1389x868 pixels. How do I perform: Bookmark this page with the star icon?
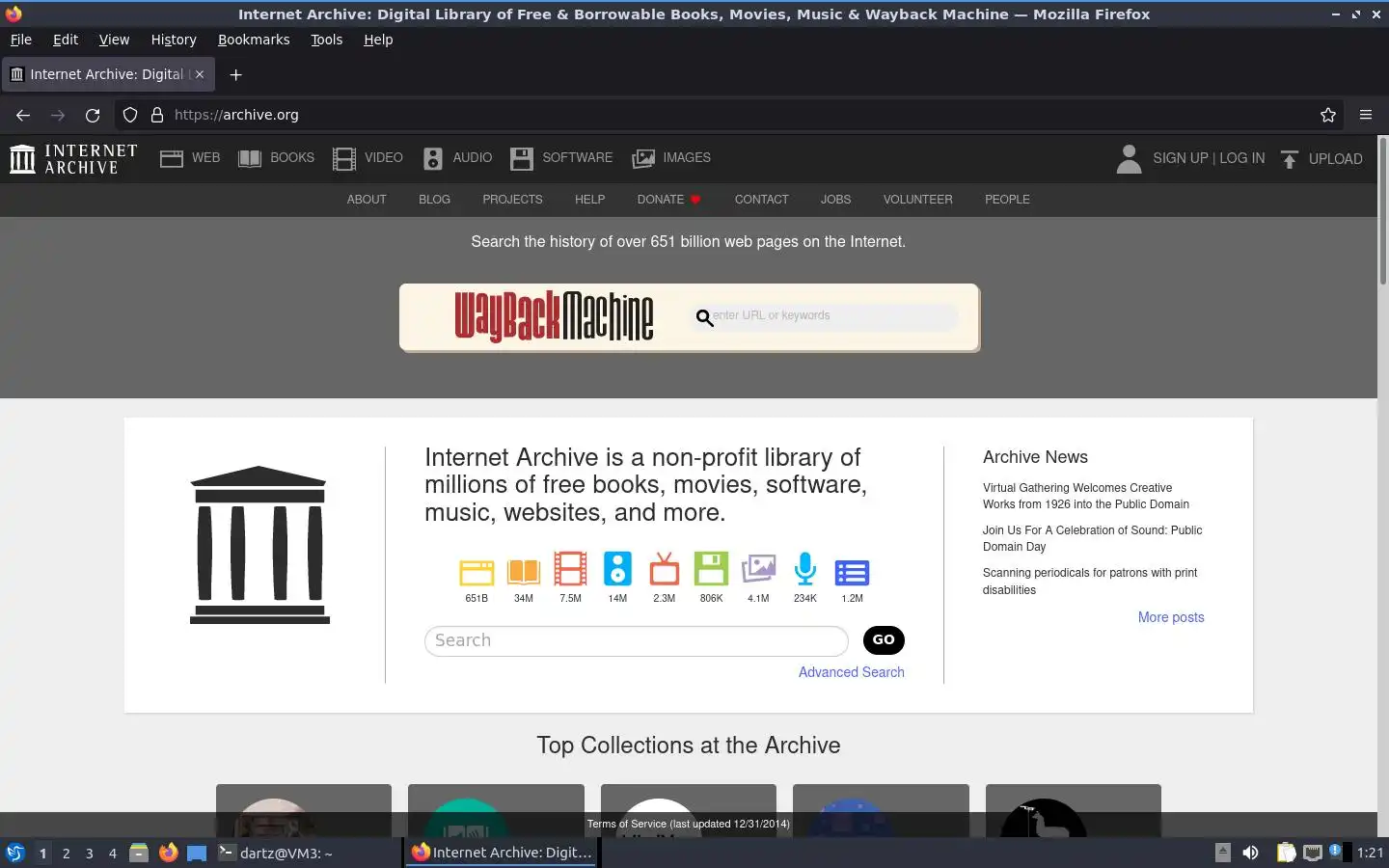pyautogui.click(x=1328, y=115)
